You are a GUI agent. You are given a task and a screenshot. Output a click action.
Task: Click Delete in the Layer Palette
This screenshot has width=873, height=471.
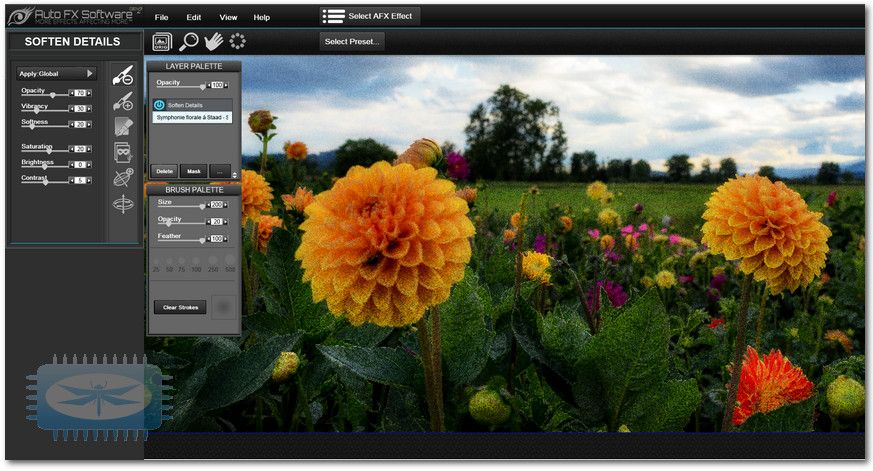(x=164, y=171)
